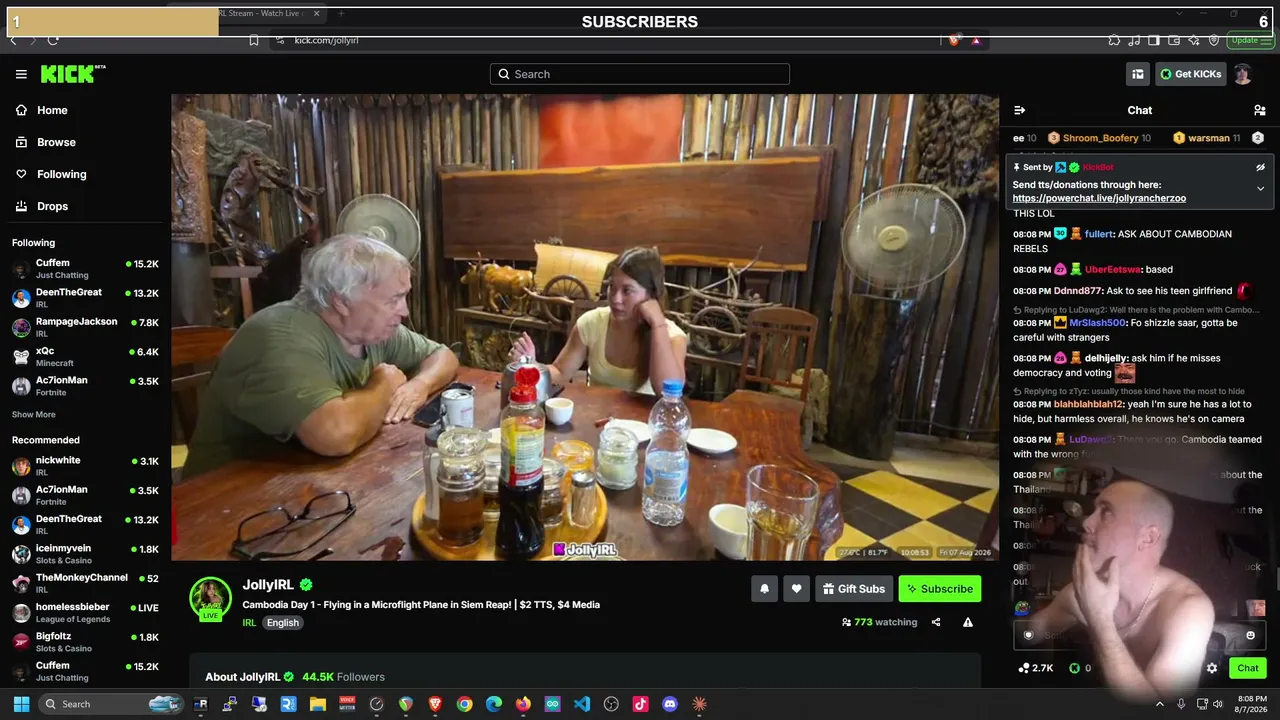This screenshot has width=1280, height=720.
Task: Open RampageJackson channel in Following list
Action: pyautogui.click(x=85, y=327)
